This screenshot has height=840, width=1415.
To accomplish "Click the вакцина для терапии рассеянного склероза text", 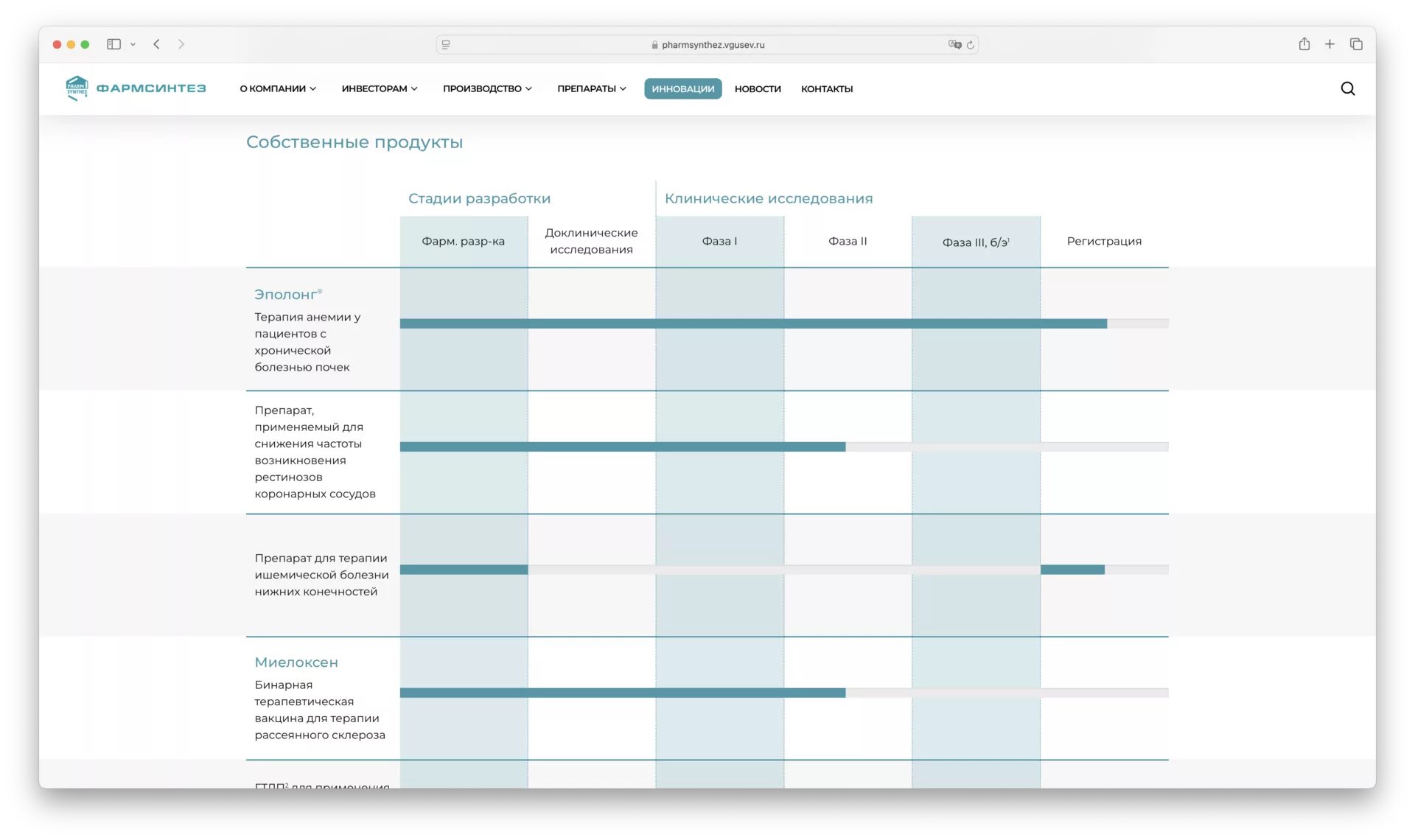I will 320,710.
